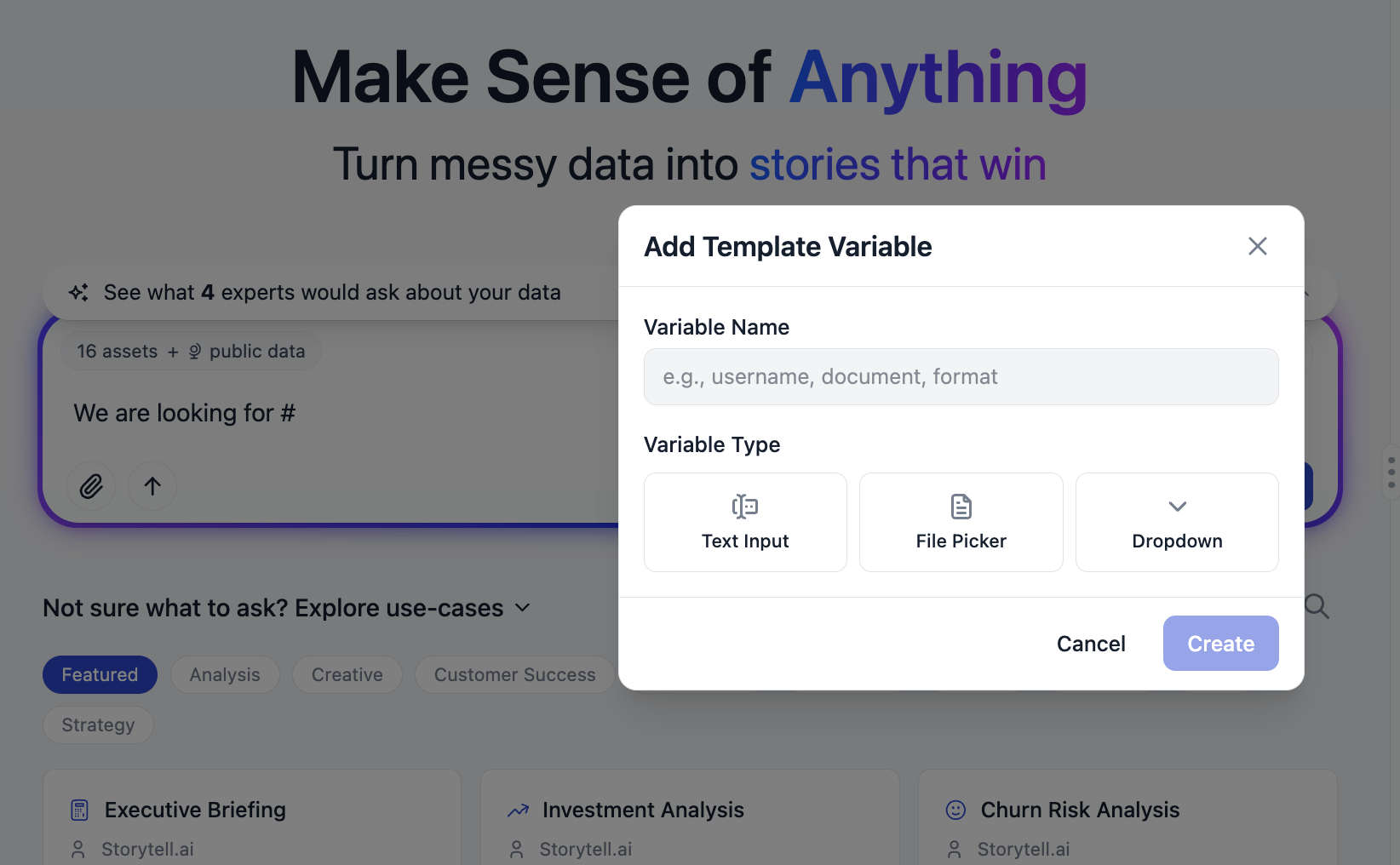Click the upward arrow send icon
Viewport: 1400px width, 865px height.
[x=152, y=486]
